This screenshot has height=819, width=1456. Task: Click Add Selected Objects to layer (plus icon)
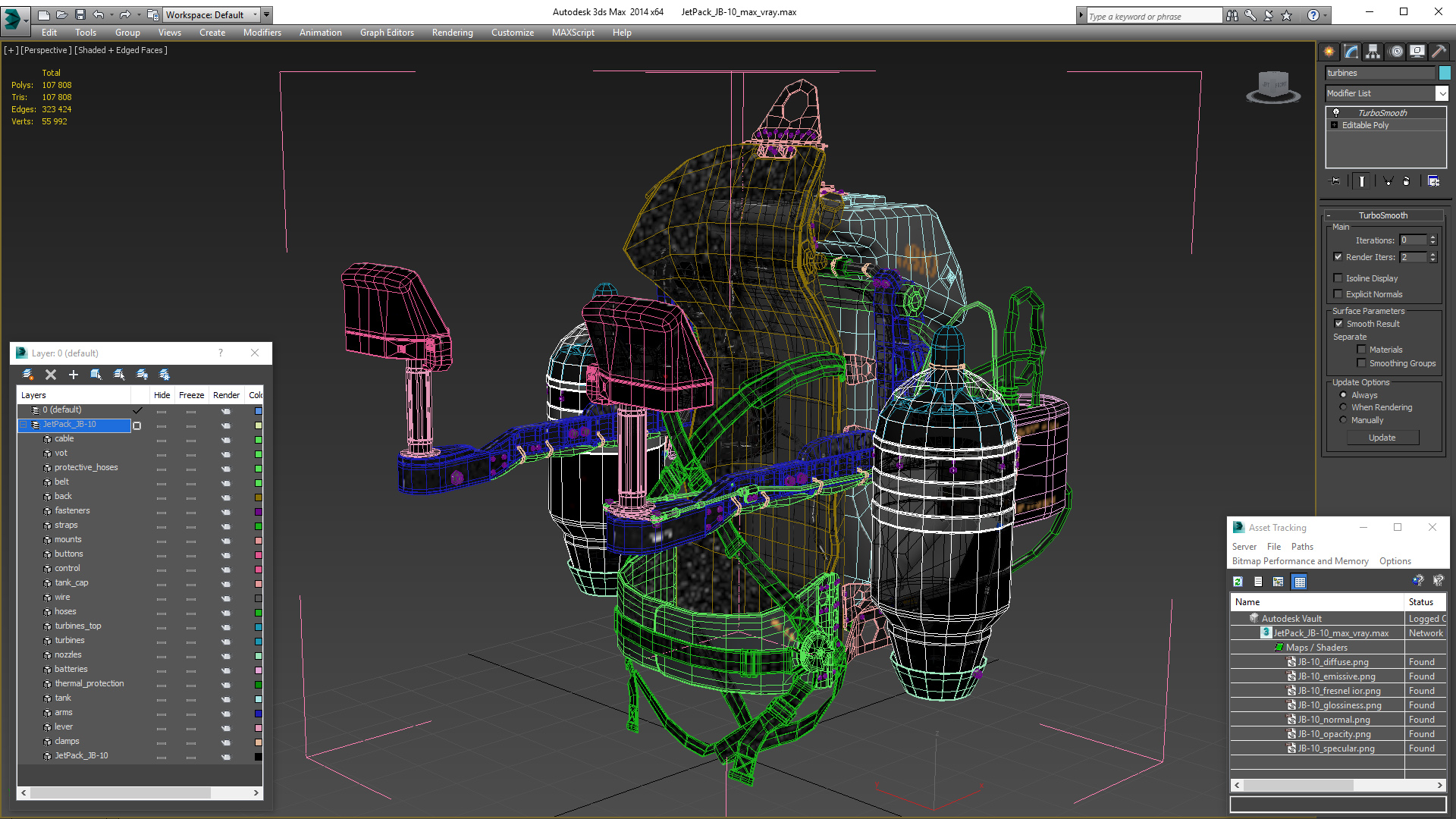(74, 375)
